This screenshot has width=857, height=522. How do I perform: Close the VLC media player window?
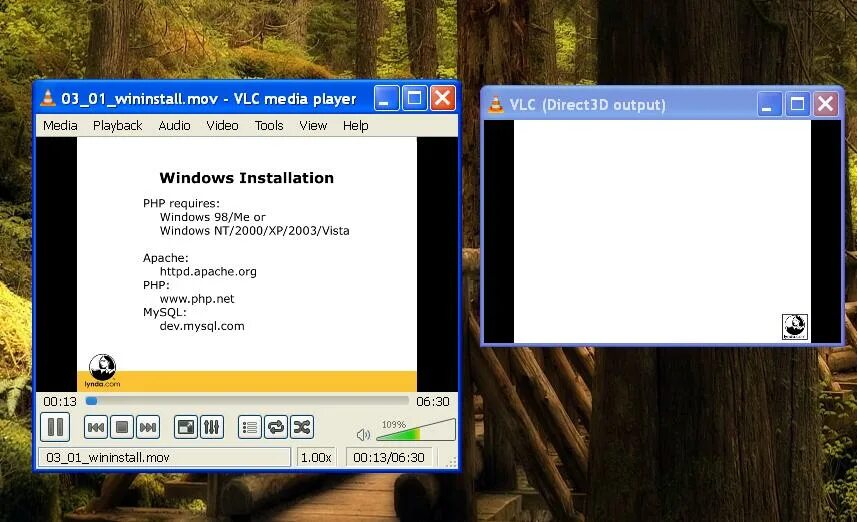click(x=443, y=98)
